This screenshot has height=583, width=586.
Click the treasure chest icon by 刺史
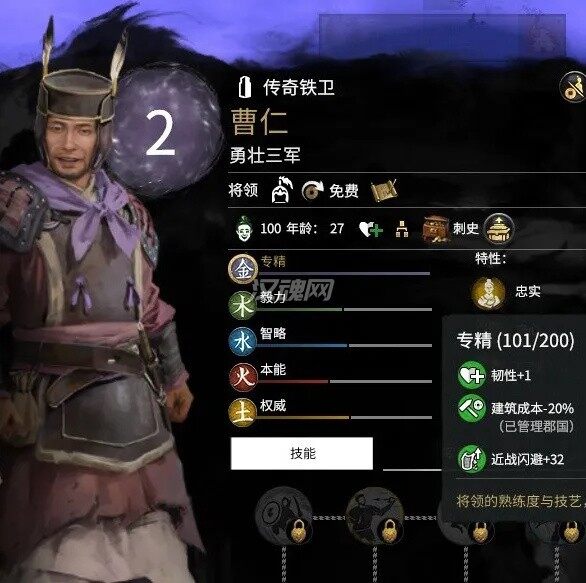[435, 228]
